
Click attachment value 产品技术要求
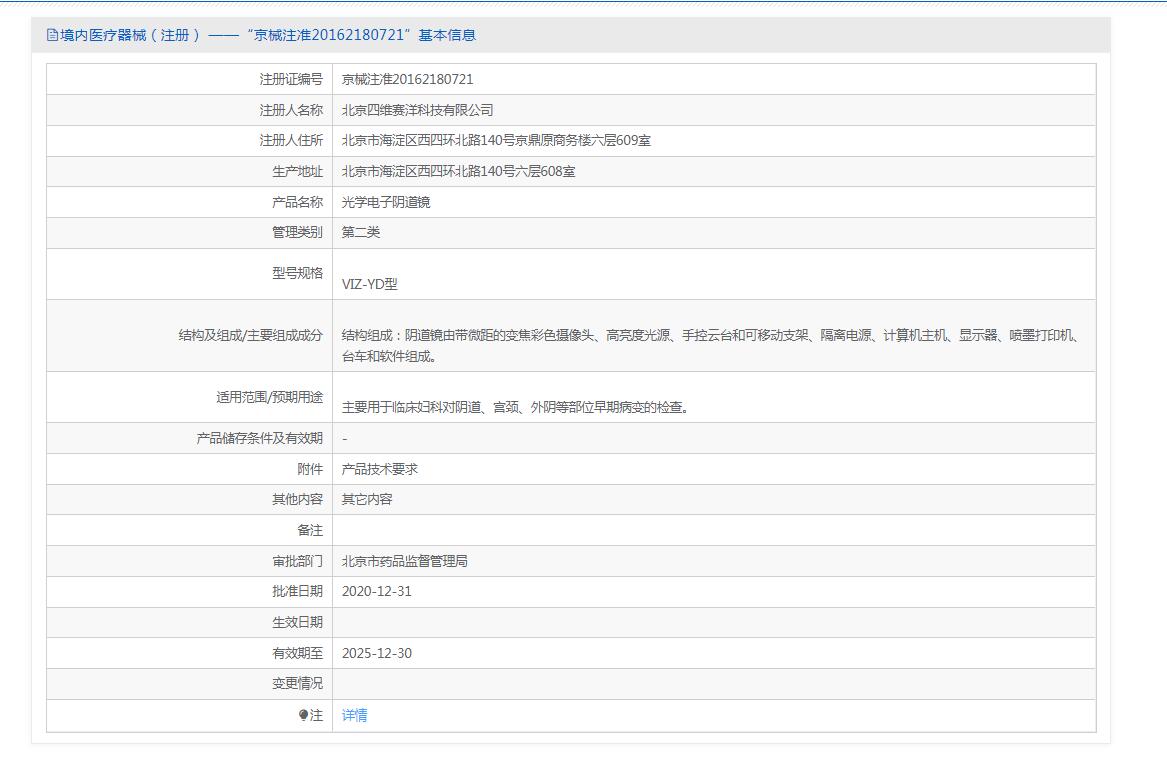pos(379,469)
